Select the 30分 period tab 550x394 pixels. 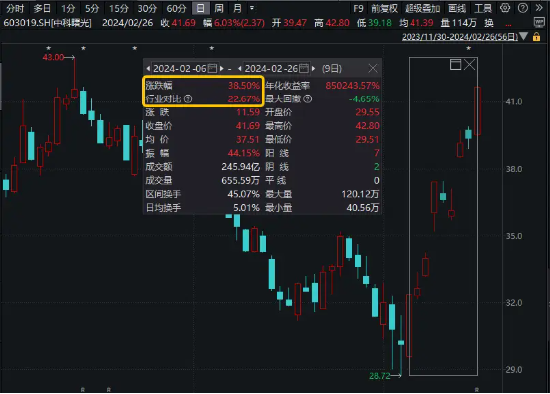pos(147,8)
